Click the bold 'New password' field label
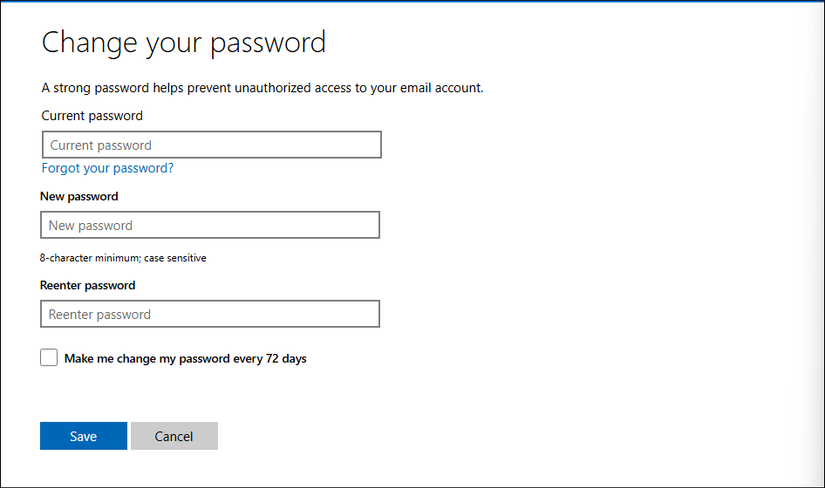 (x=79, y=196)
